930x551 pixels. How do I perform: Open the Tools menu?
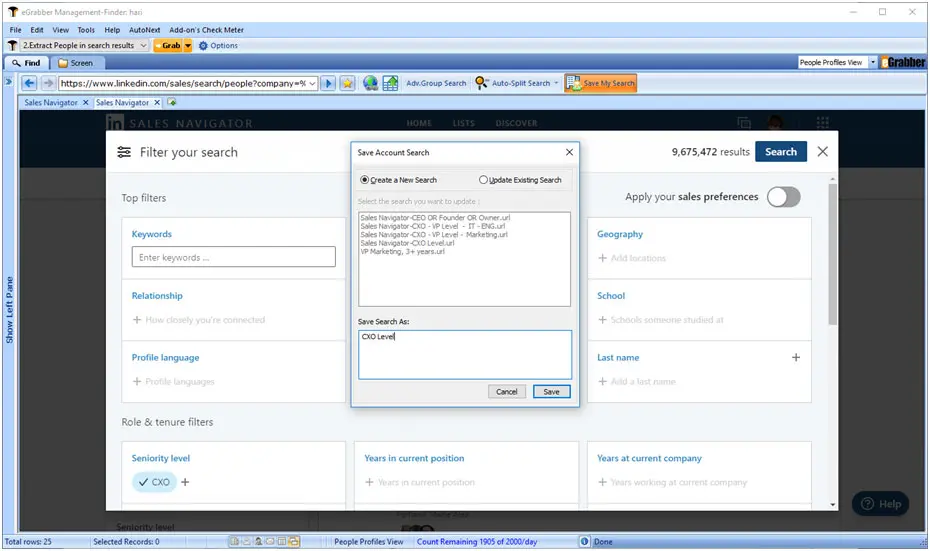pyautogui.click(x=86, y=30)
